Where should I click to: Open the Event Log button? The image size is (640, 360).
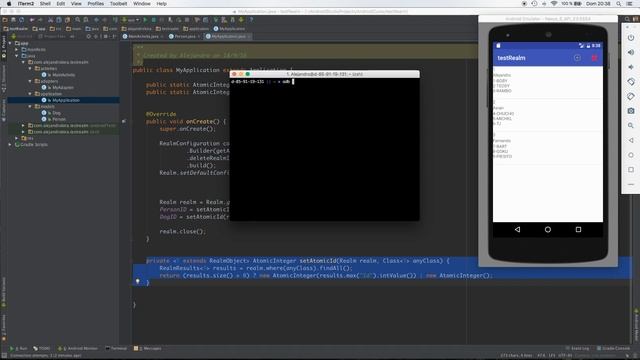577,349
